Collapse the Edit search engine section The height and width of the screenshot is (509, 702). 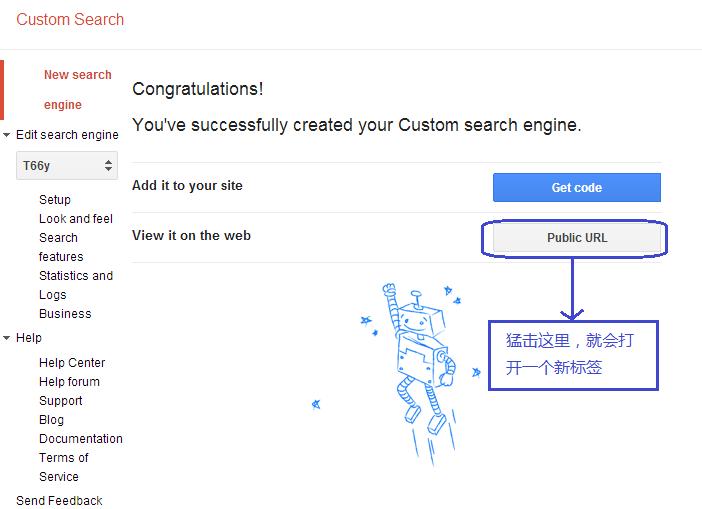click(x=8, y=135)
